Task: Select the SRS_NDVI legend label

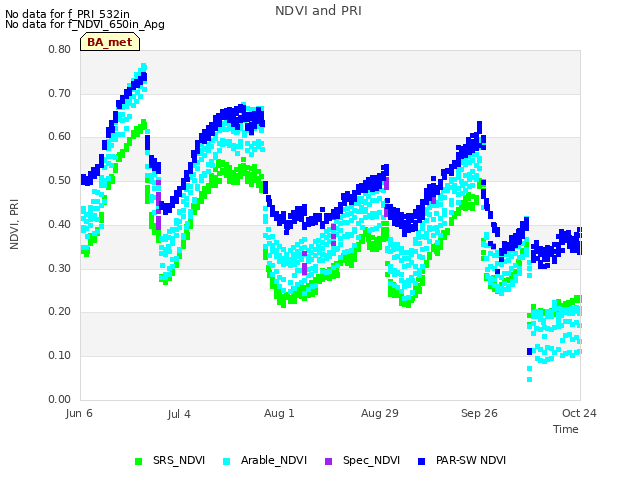Action: 179,460
